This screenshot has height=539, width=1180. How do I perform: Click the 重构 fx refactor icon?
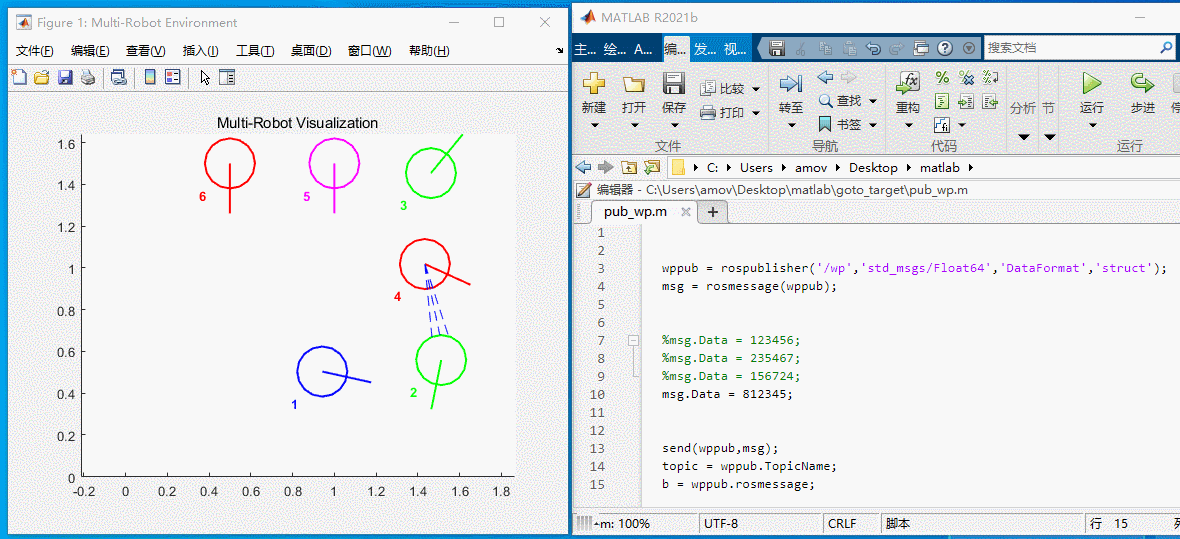pos(908,83)
